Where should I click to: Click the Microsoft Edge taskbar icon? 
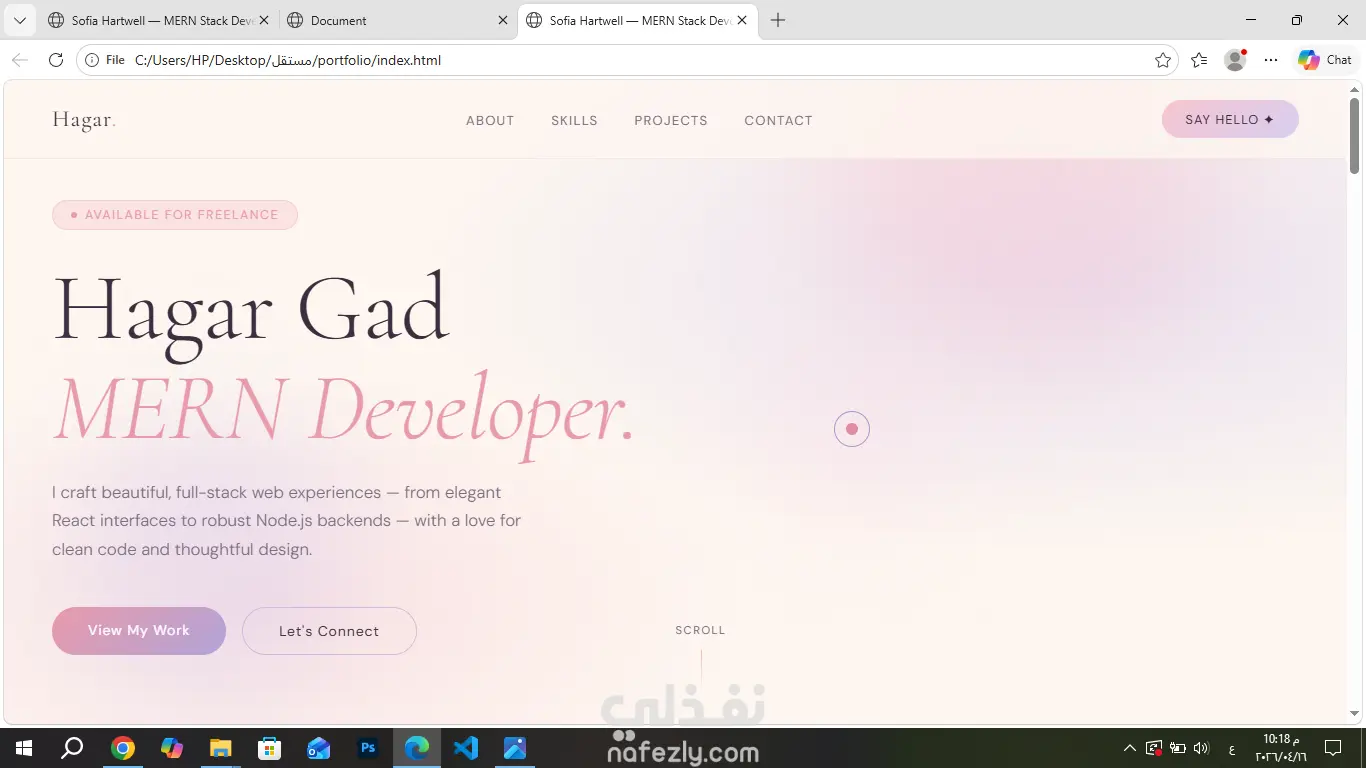point(417,748)
